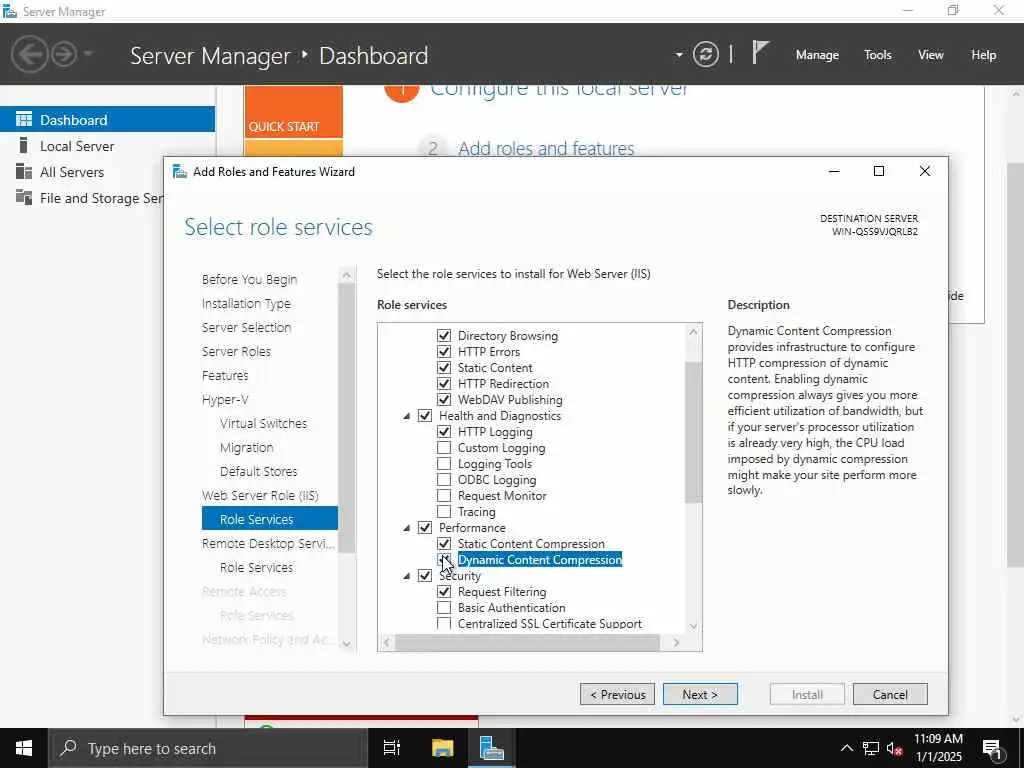Open the notifications flag icon
This screenshot has width=1024, height=768.
[x=760, y=52]
